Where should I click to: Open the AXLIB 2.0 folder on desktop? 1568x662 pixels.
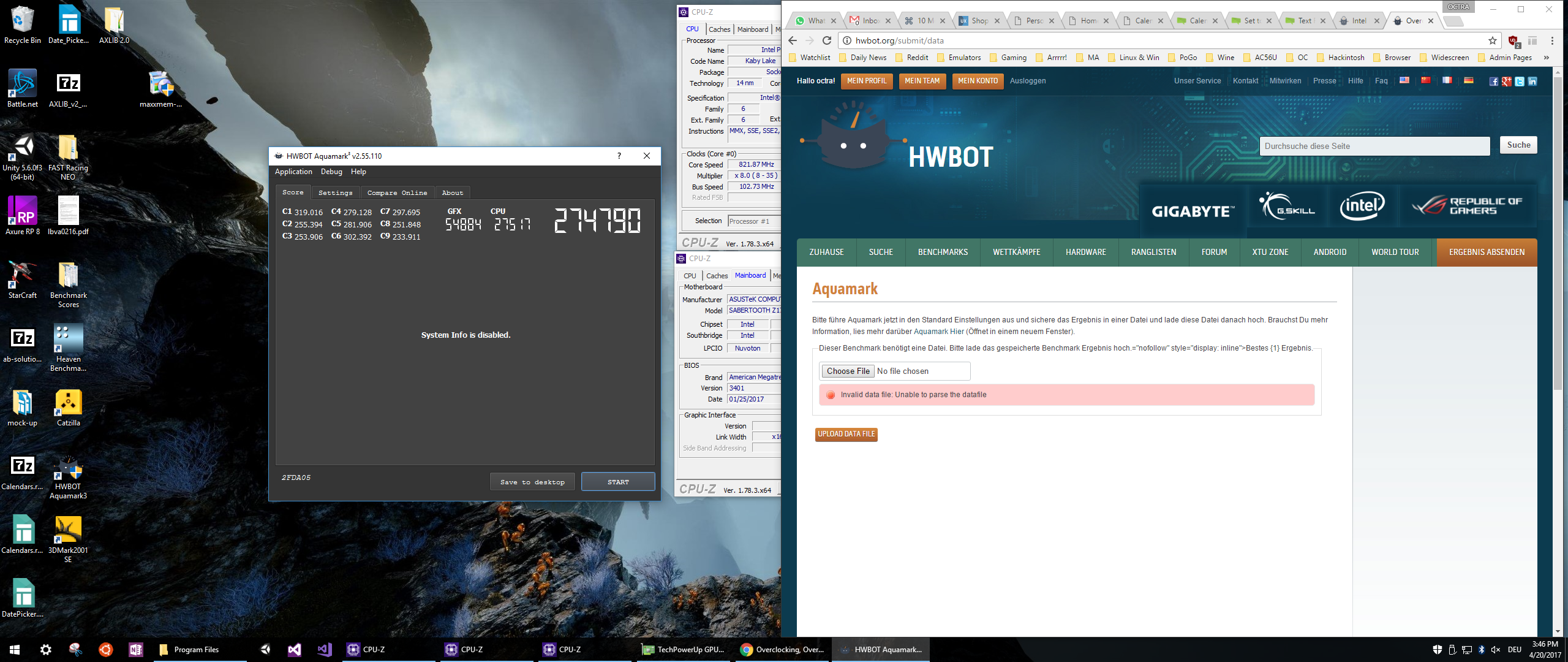114,25
